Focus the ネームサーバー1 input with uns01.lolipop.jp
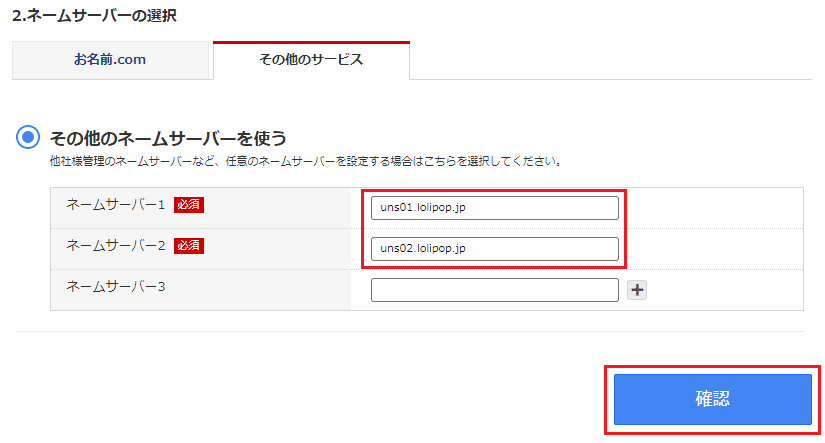825x443 pixels. 494,208
